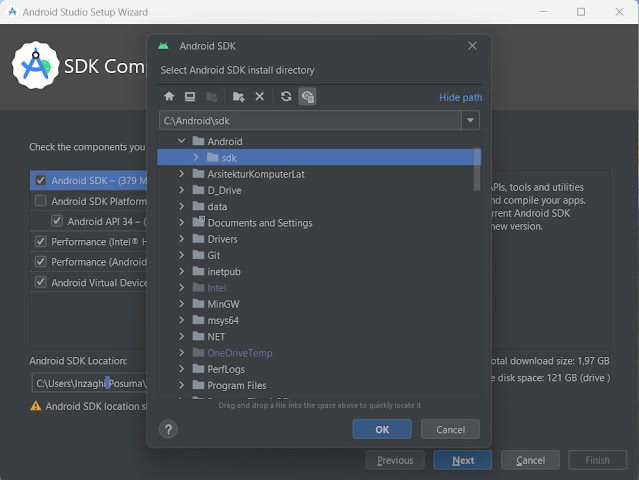Viewport: 639px width, 480px height.
Task: Cancel the Android SDK dialog
Action: (450, 429)
